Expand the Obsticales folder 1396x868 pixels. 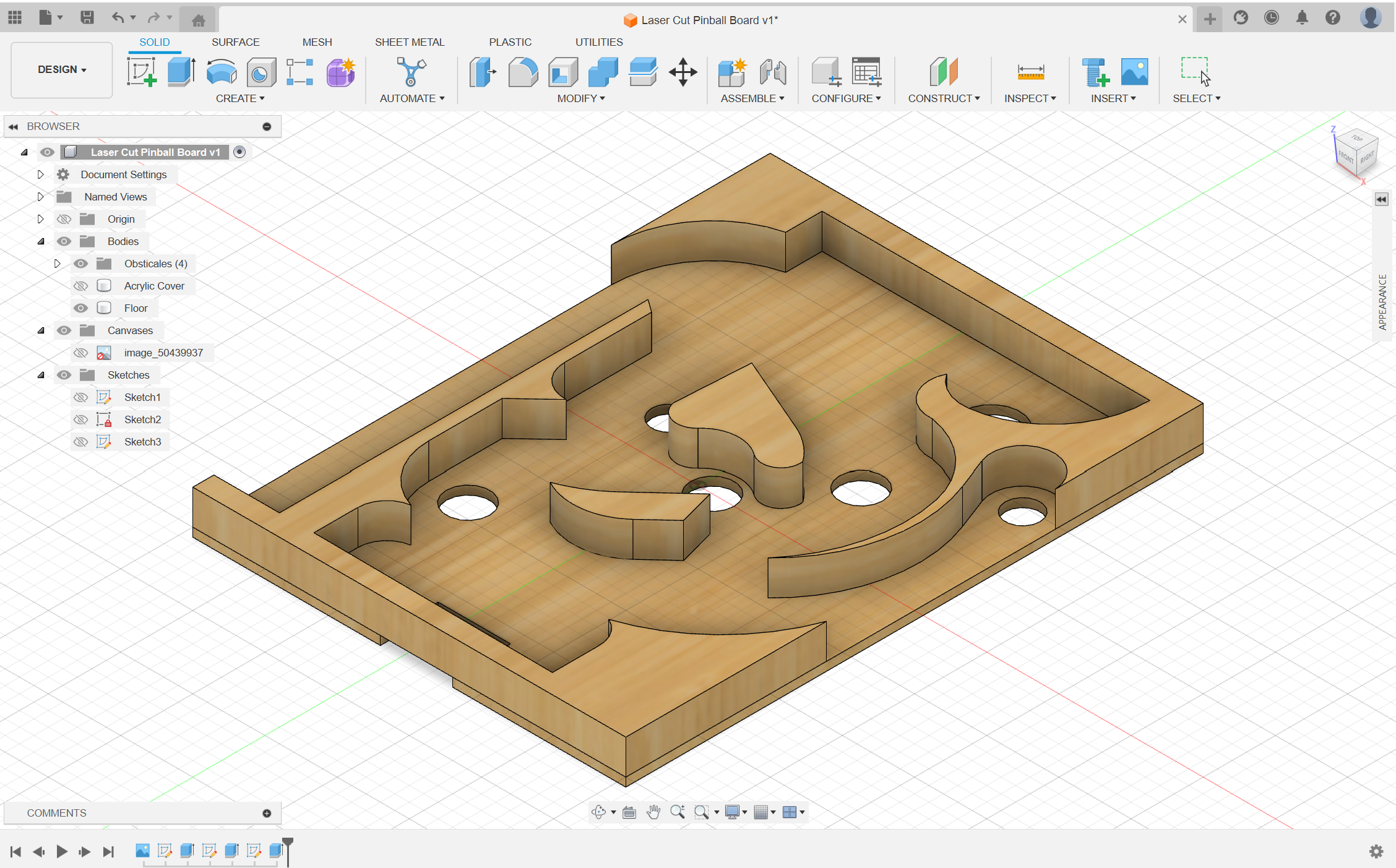58,264
